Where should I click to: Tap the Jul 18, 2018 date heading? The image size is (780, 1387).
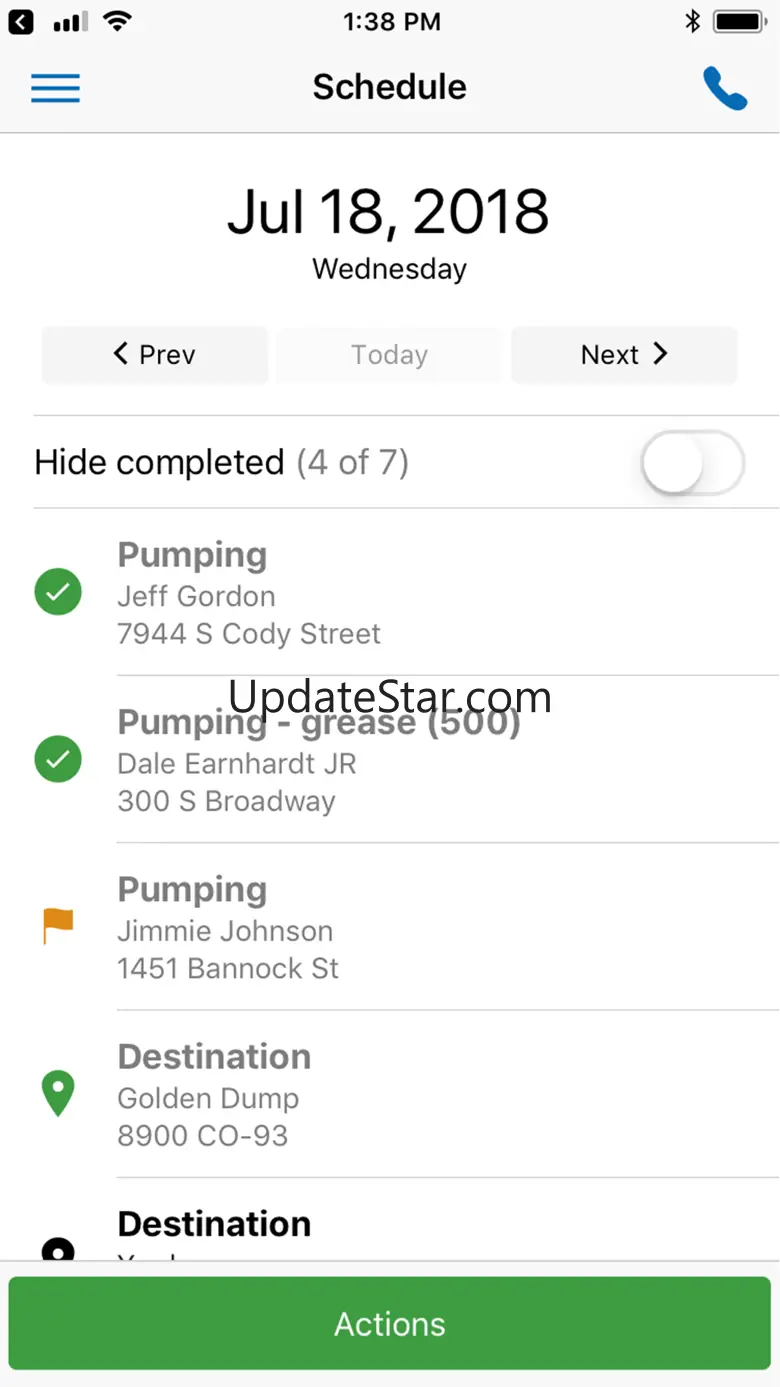tap(389, 212)
